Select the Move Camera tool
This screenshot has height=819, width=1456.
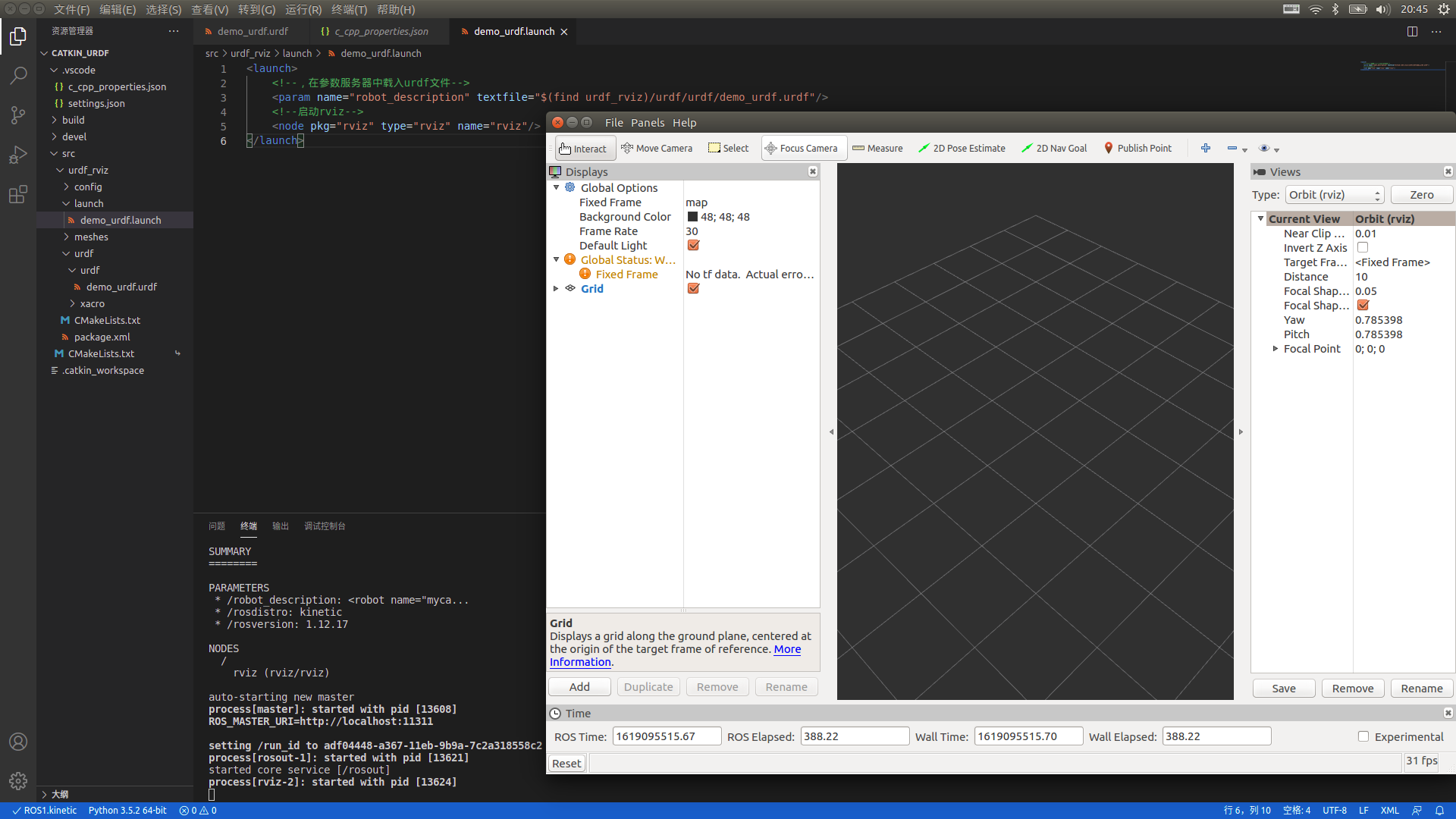click(657, 148)
